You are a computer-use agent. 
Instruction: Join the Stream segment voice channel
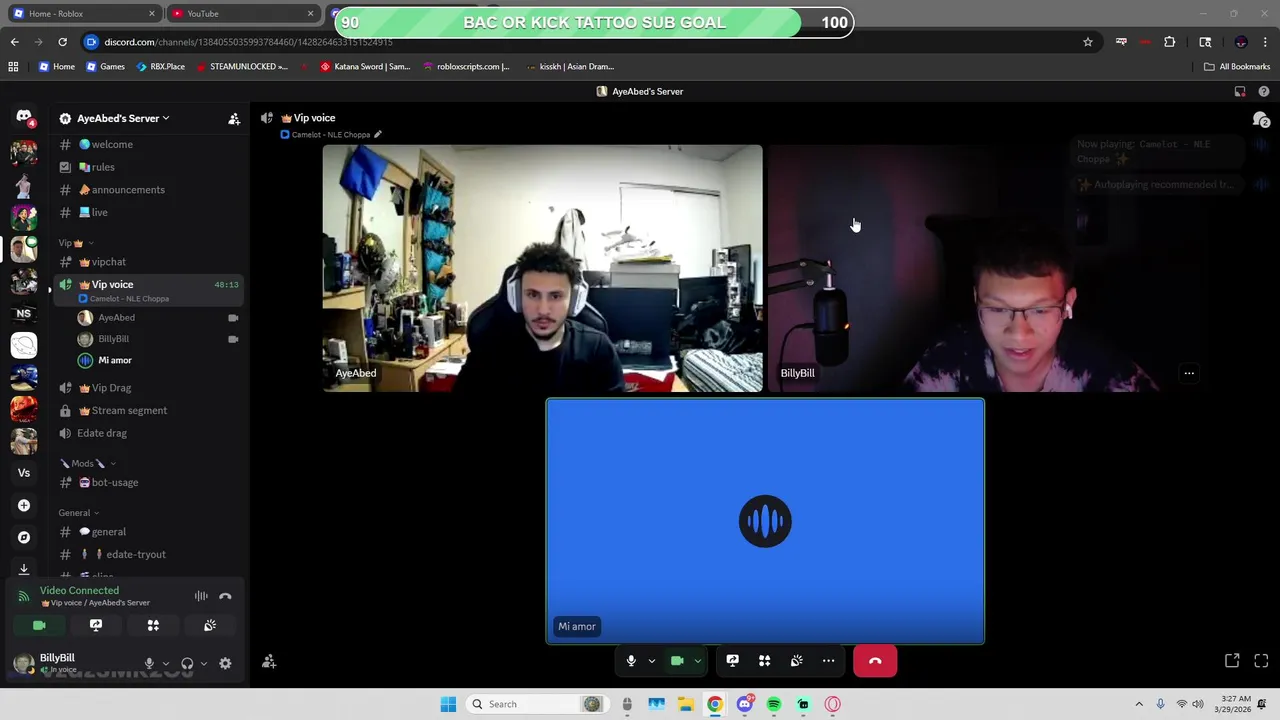point(148,410)
